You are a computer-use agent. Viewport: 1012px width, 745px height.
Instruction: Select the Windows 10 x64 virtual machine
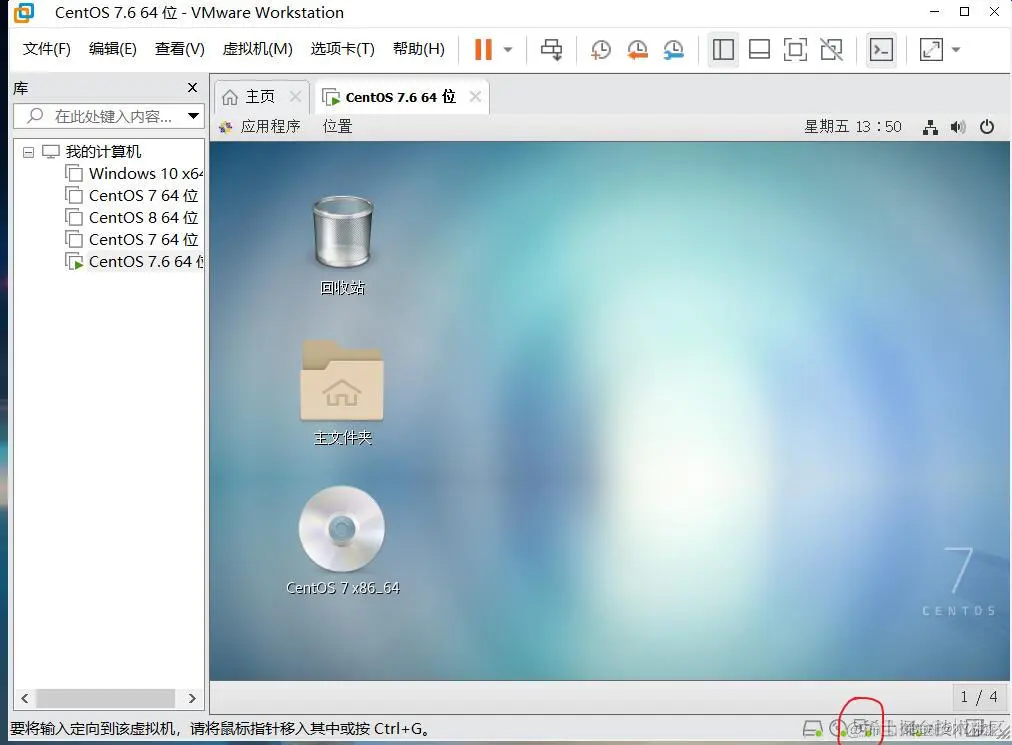click(145, 174)
